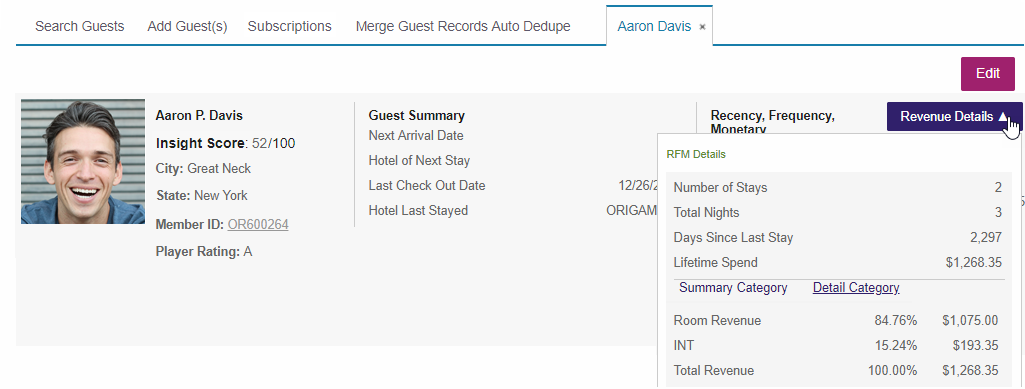Image resolution: width=1025 pixels, height=389 pixels.
Task: Switch to Add Guest(s) tab
Action: click(187, 26)
